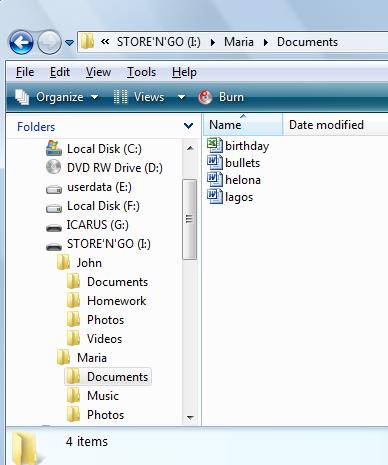Click the Organize toolbar button
The height and width of the screenshot is (465, 388).
57,97
